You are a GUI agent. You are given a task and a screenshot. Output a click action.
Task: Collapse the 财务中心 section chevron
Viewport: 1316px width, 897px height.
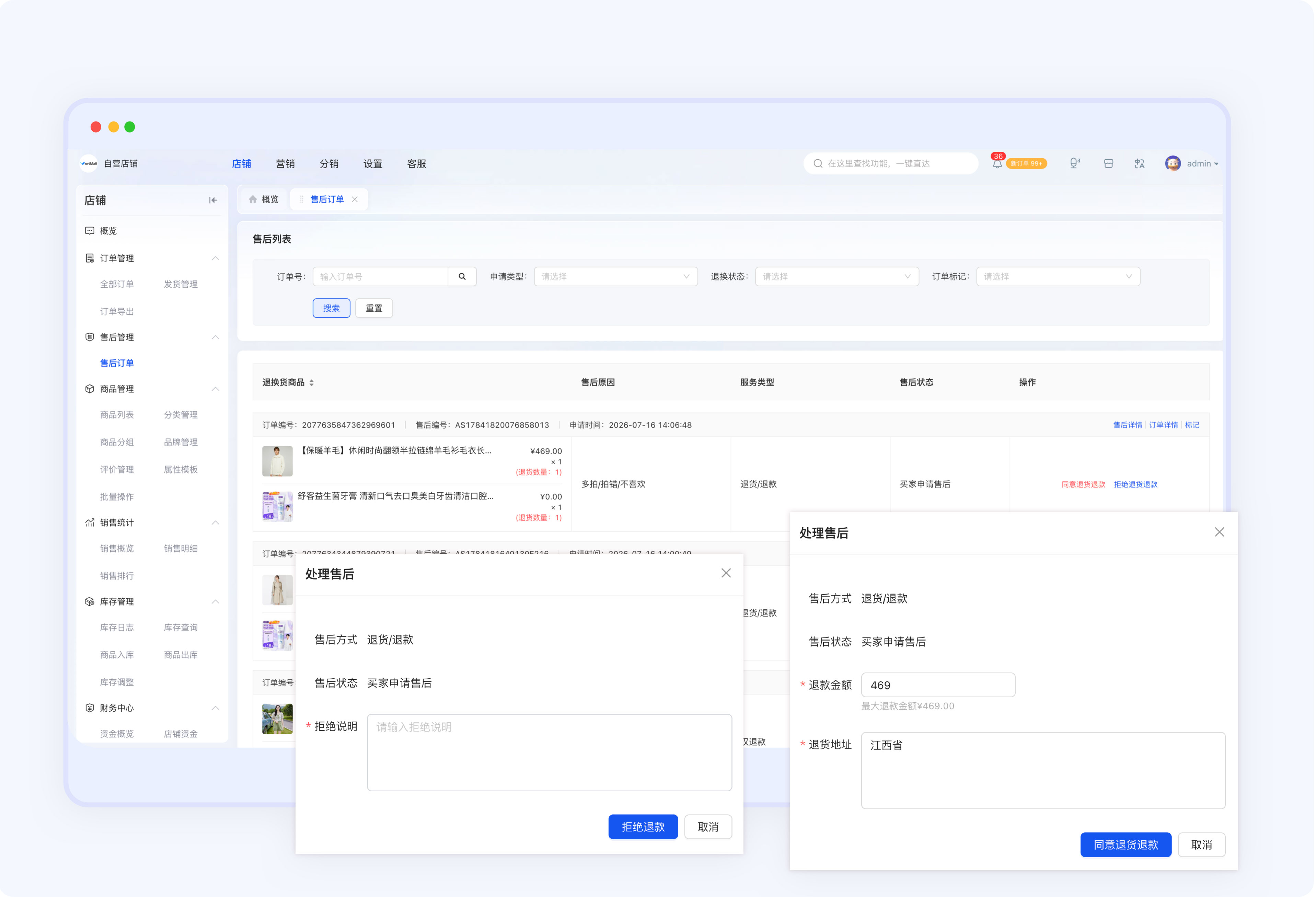pos(216,708)
